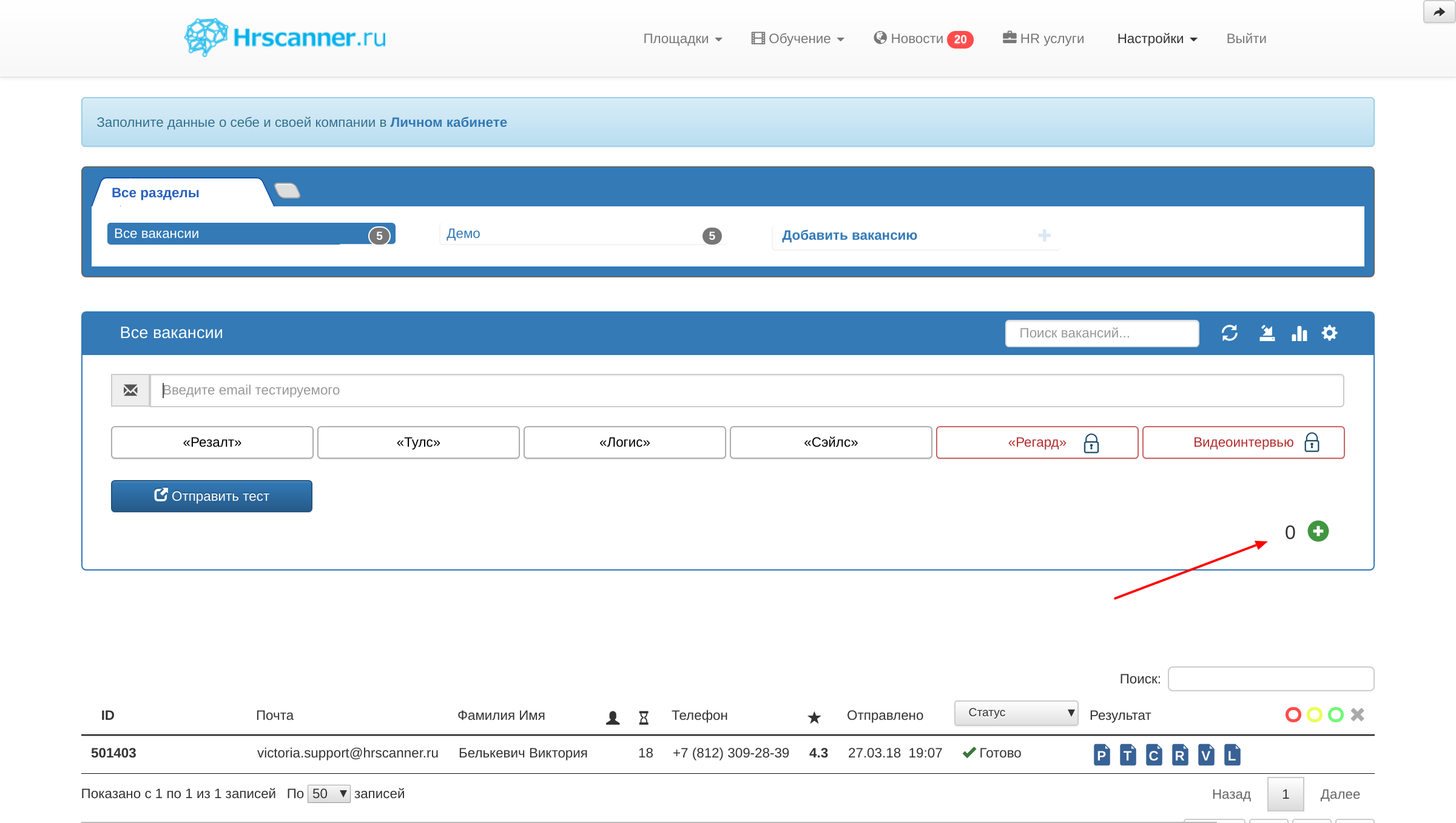Click the Далее pagination button
The height and width of the screenshot is (823, 1456).
(1340, 794)
